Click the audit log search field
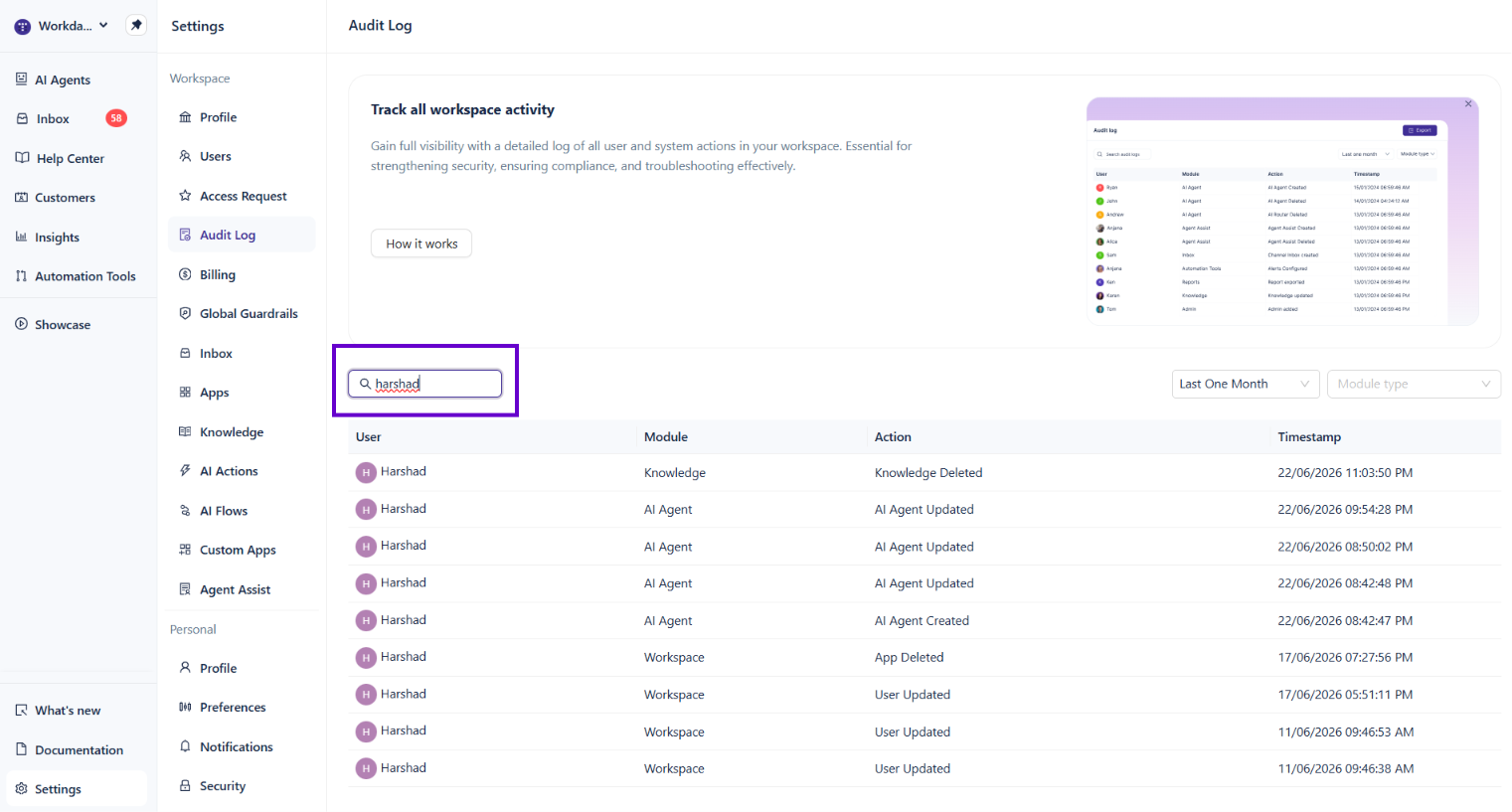The width and height of the screenshot is (1512, 812). click(x=425, y=384)
